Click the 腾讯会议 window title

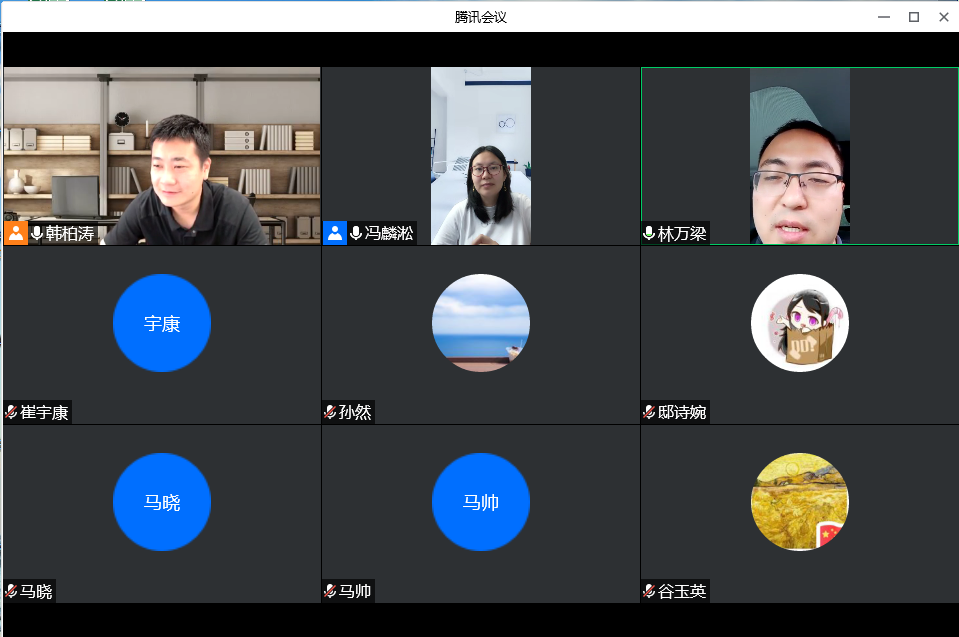pos(481,17)
